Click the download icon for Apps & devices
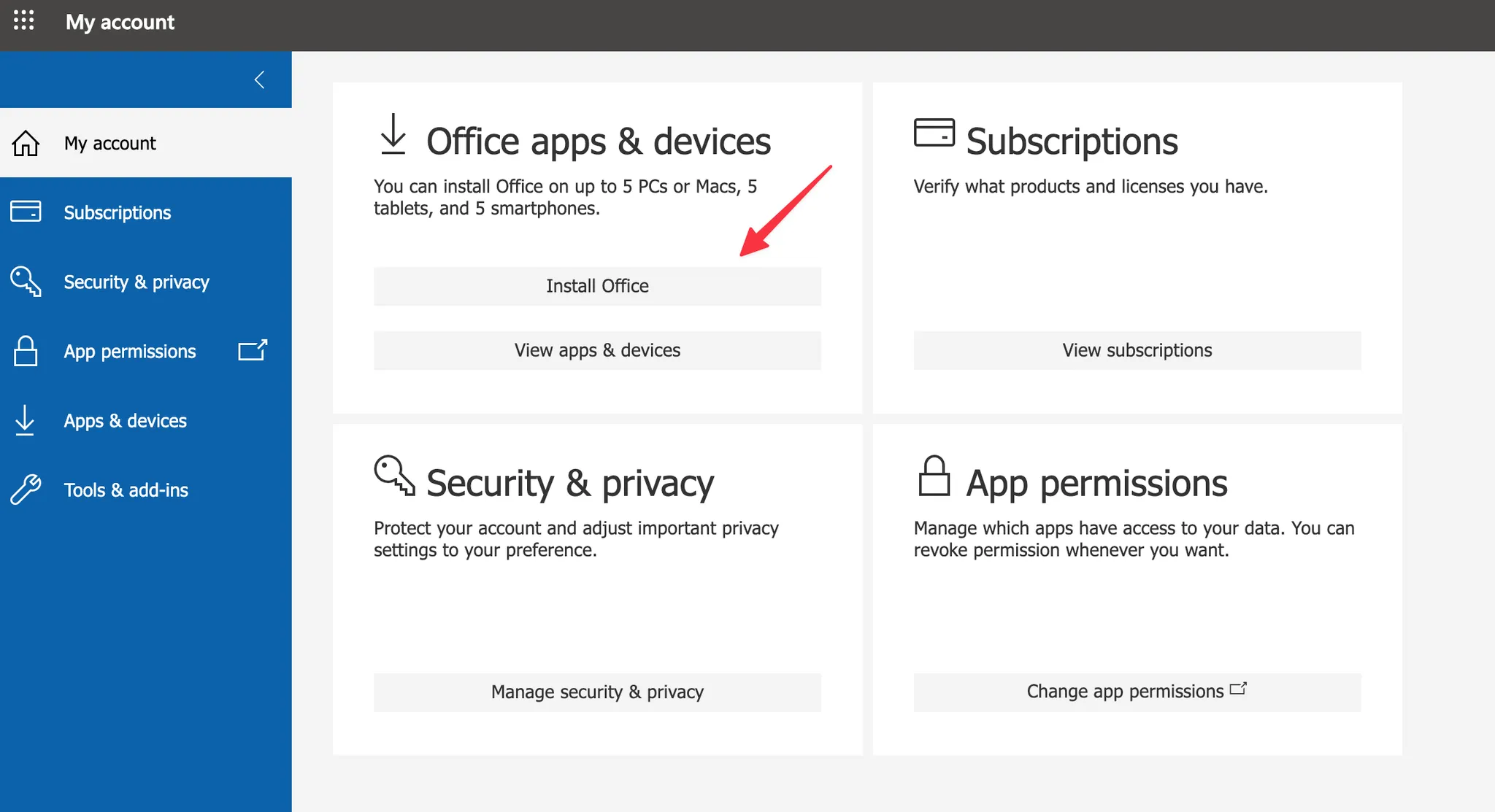The width and height of the screenshot is (1495, 812). point(25,420)
